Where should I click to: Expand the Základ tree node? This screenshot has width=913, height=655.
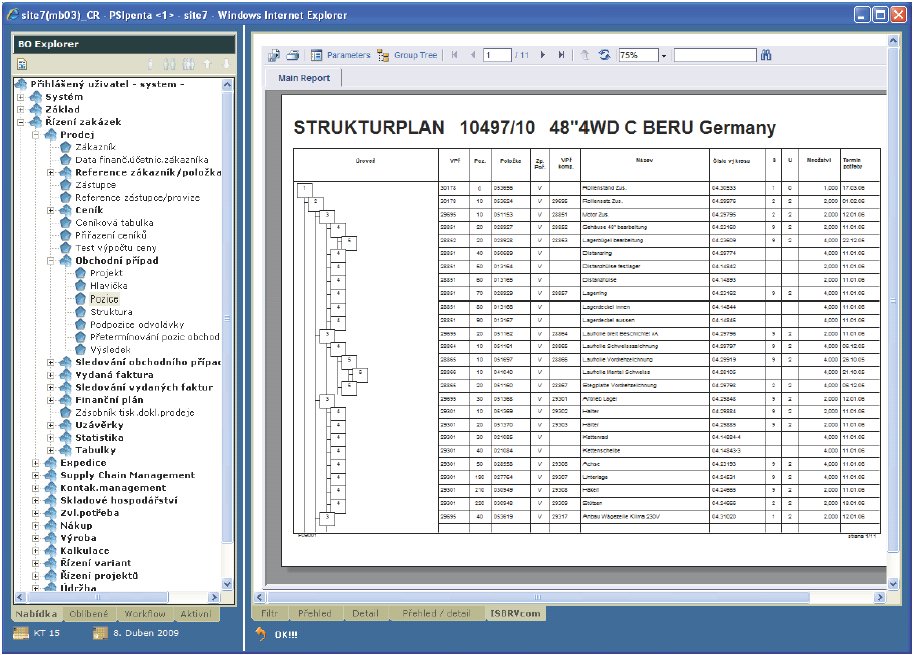click(21, 109)
